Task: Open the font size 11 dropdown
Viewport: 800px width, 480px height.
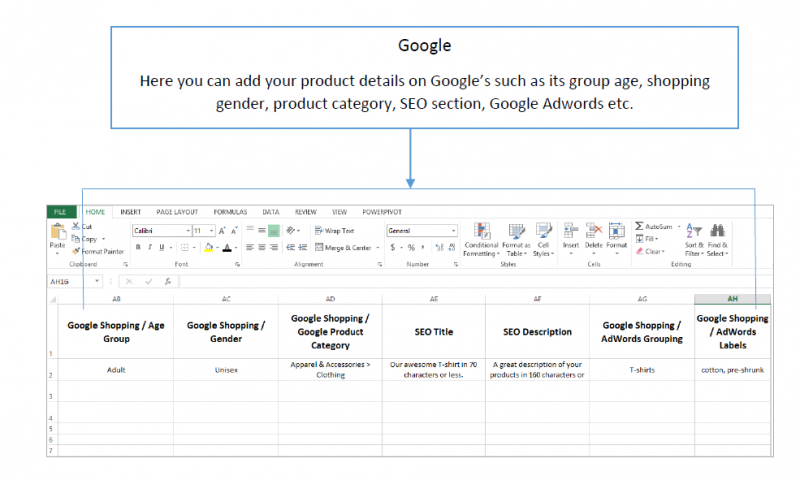Action: point(211,231)
